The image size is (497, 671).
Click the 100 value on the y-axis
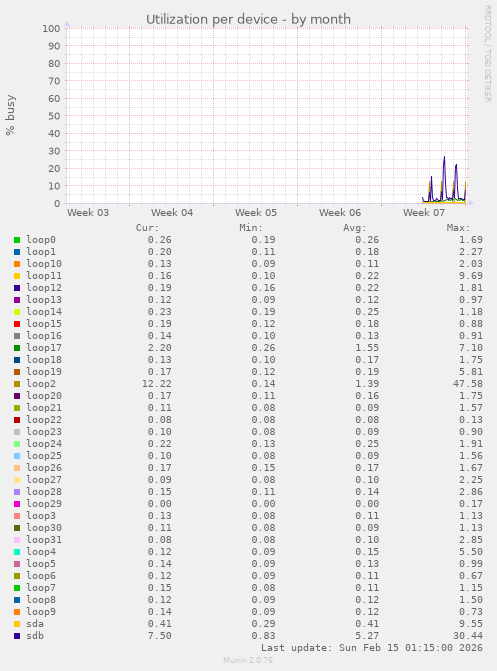coord(51,29)
